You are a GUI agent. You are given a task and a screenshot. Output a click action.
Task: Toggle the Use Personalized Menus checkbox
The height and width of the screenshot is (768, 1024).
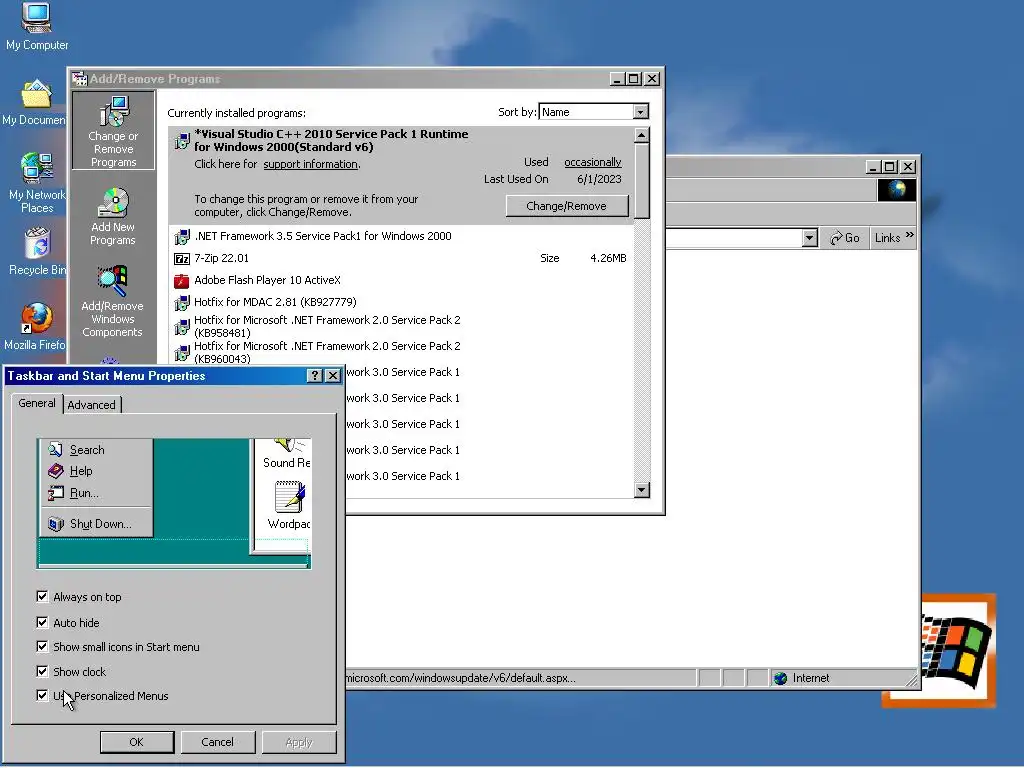[42, 696]
